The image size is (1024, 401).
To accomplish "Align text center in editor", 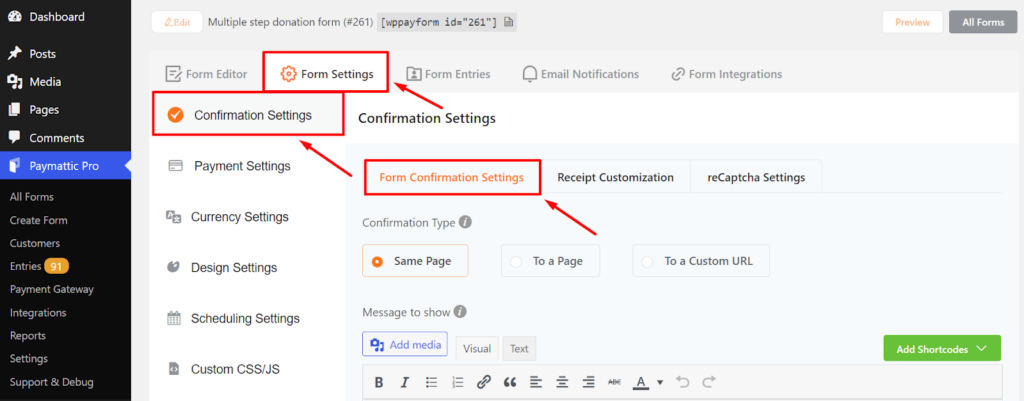I will (562, 382).
